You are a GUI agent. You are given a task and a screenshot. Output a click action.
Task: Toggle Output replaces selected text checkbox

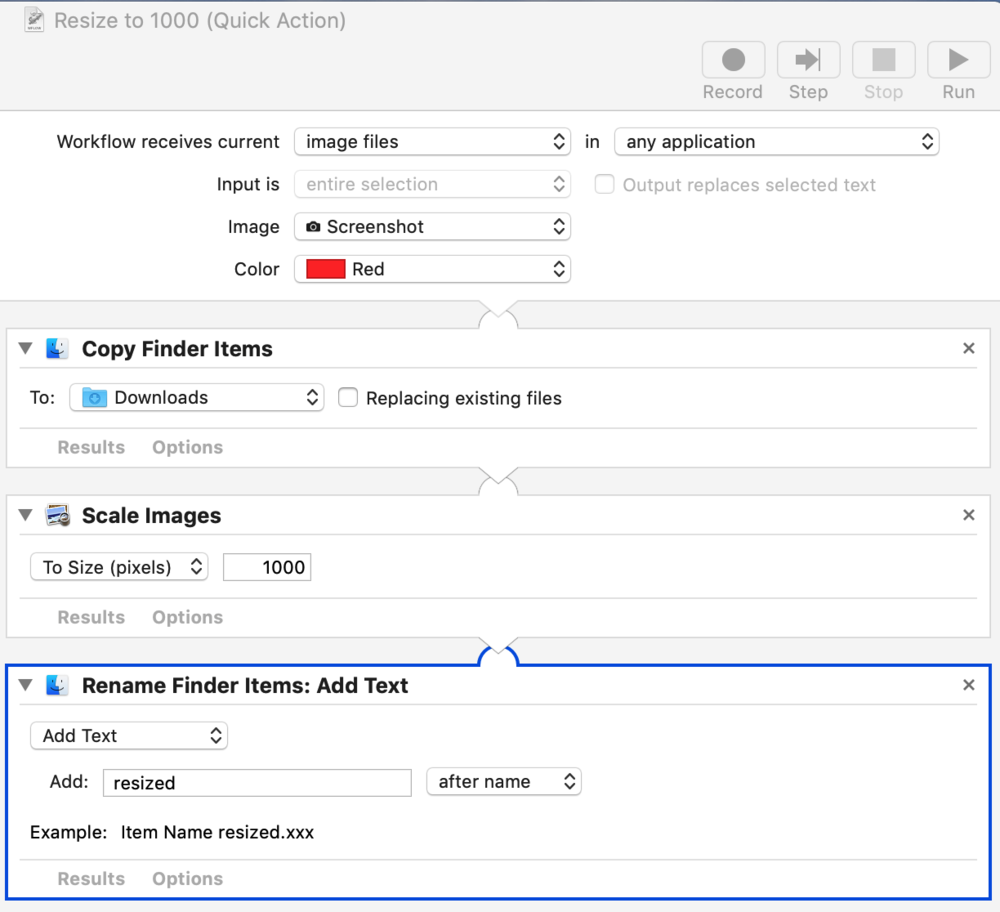[x=604, y=184]
